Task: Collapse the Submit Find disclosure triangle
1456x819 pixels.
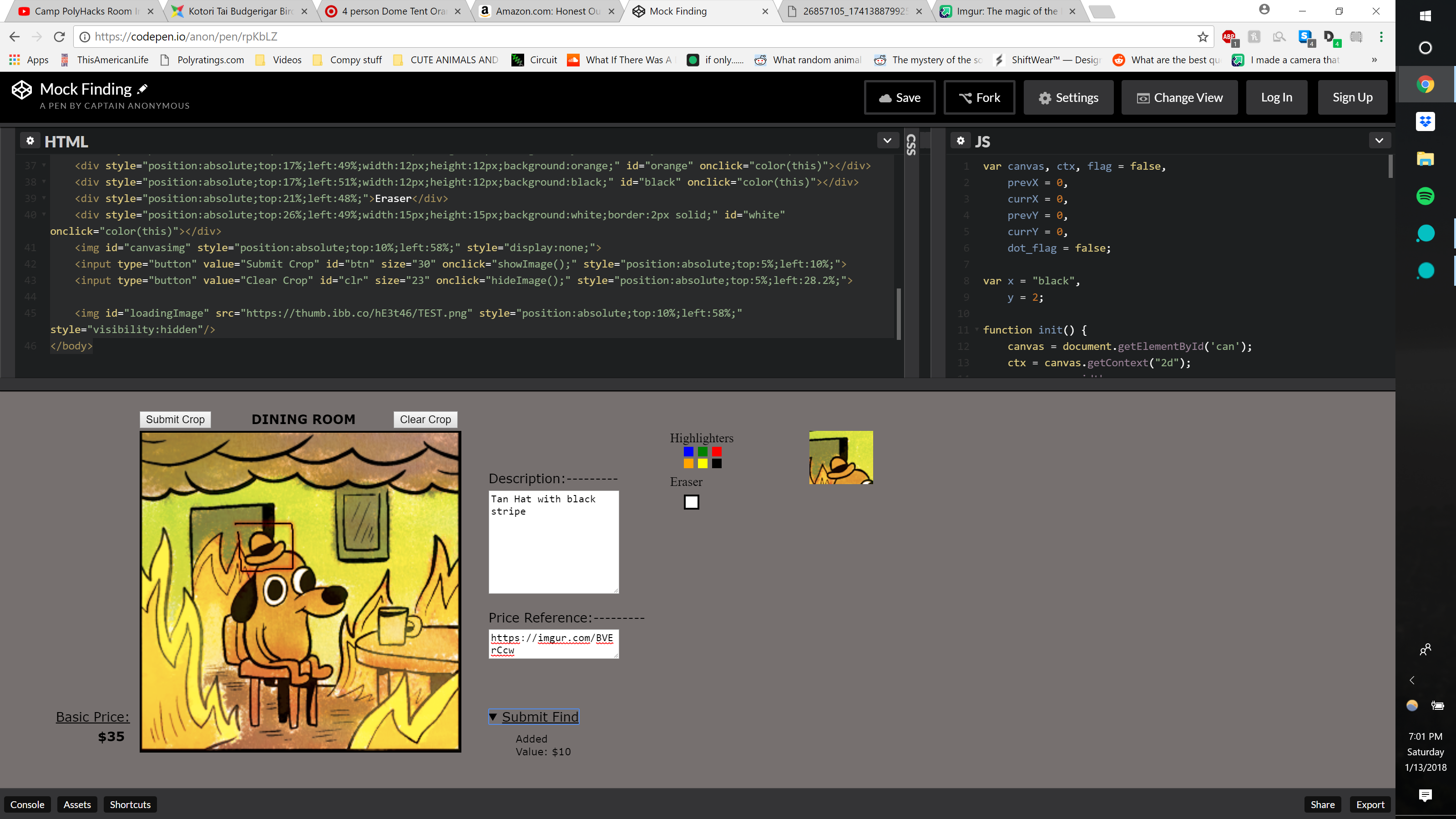Action: click(x=493, y=717)
